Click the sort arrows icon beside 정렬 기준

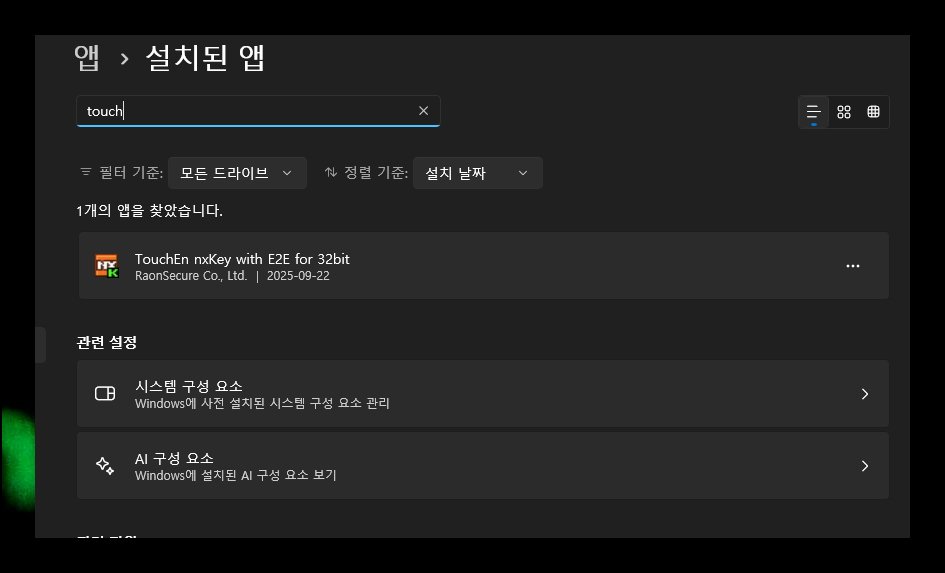tap(330, 172)
